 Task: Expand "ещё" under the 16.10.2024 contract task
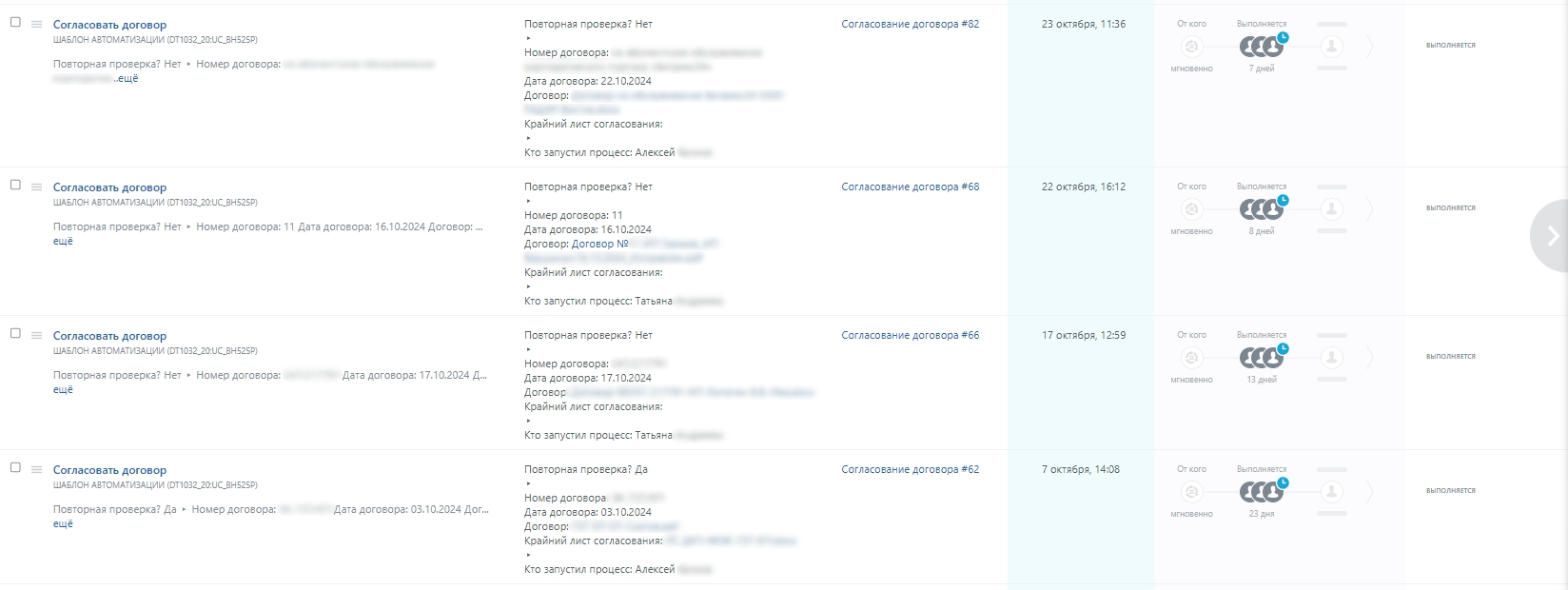click(x=63, y=242)
